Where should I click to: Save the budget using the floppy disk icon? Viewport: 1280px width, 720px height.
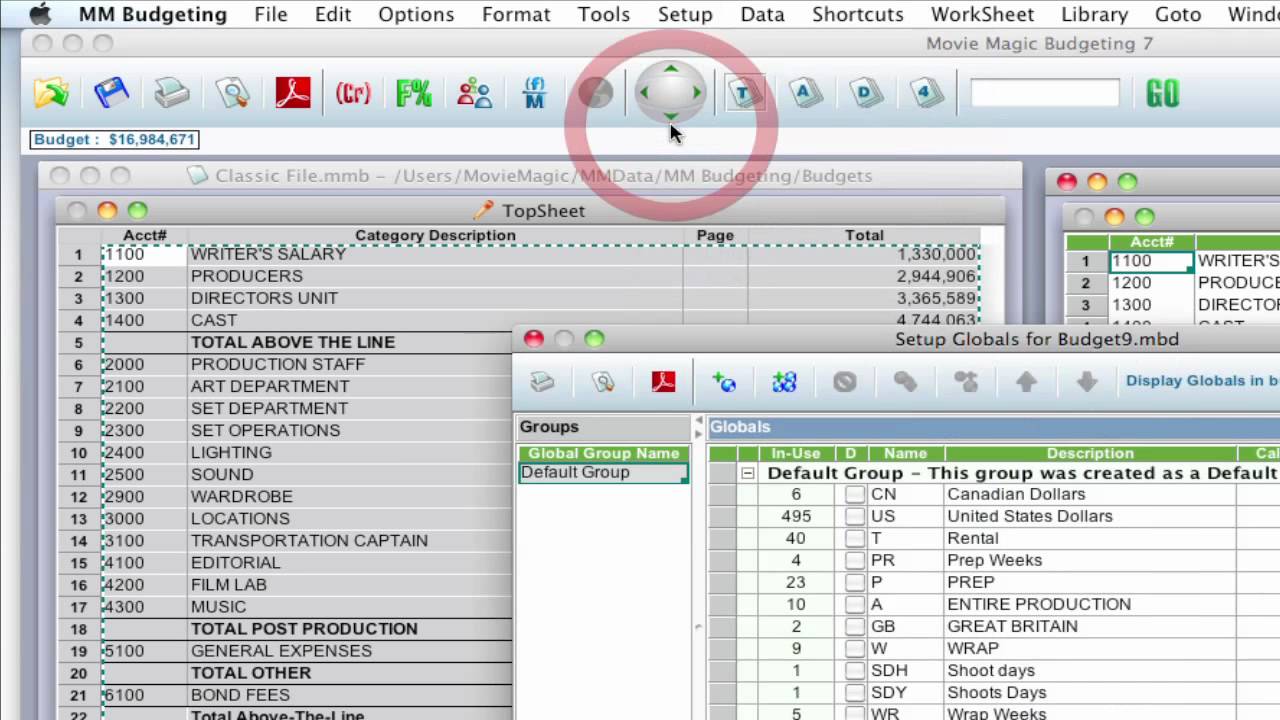click(x=111, y=93)
